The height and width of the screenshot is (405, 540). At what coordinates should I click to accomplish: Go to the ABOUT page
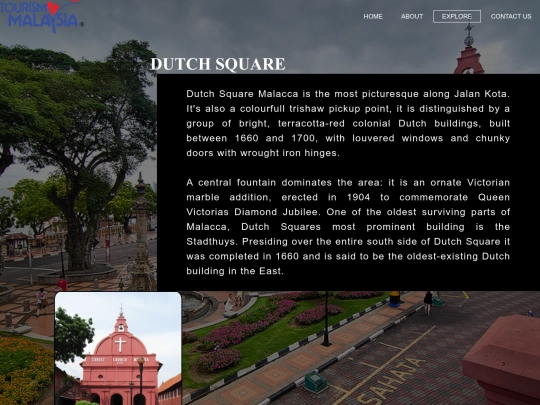(412, 17)
